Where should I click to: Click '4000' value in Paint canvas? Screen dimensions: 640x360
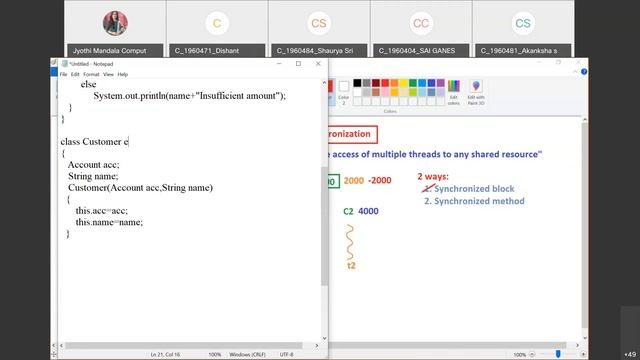pos(368,211)
